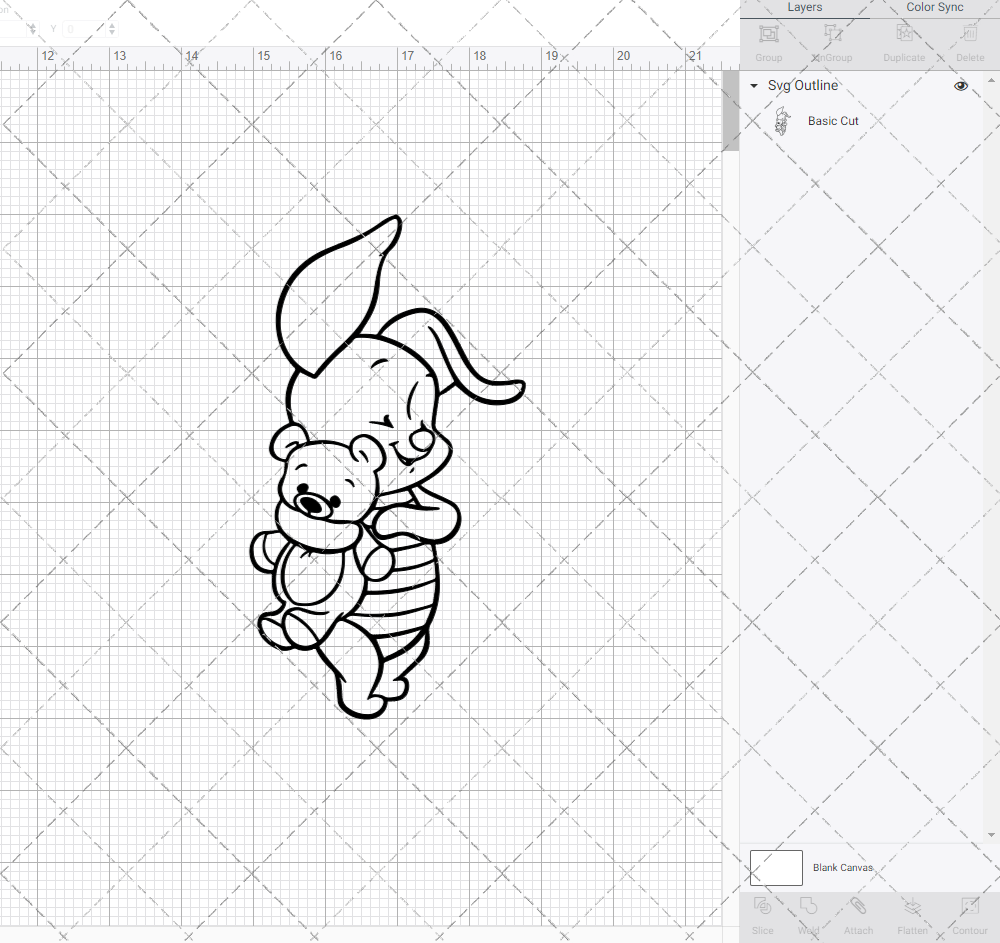Click the Weld tool icon

(808, 906)
